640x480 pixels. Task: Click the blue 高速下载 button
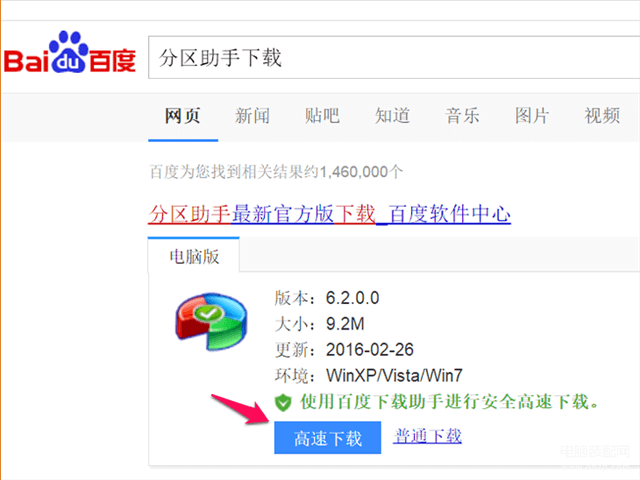click(327, 438)
